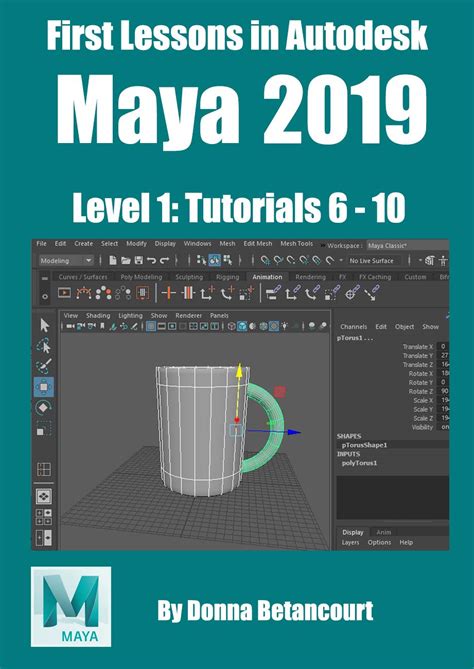Open the Workspace Maya Classic dropdown
This screenshot has width=474, height=669.
(x=408, y=245)
